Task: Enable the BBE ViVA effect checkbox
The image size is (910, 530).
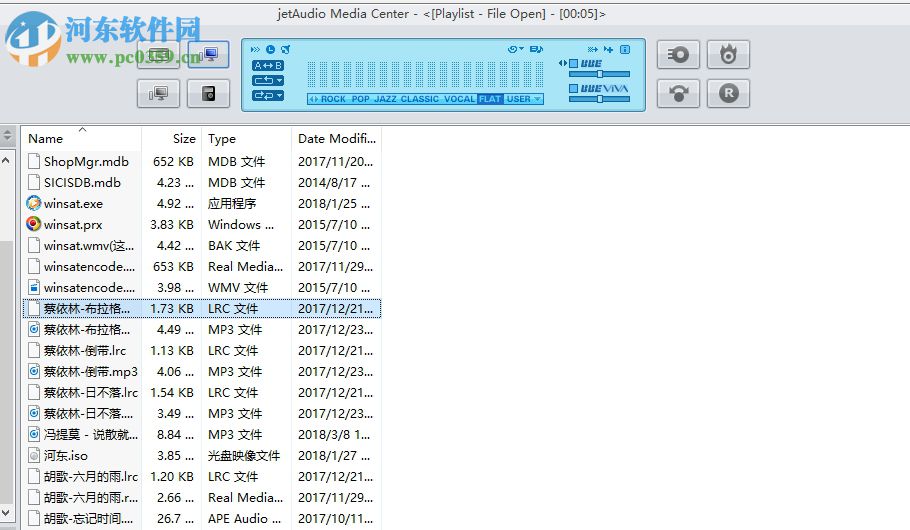Action: pos(573,88)
